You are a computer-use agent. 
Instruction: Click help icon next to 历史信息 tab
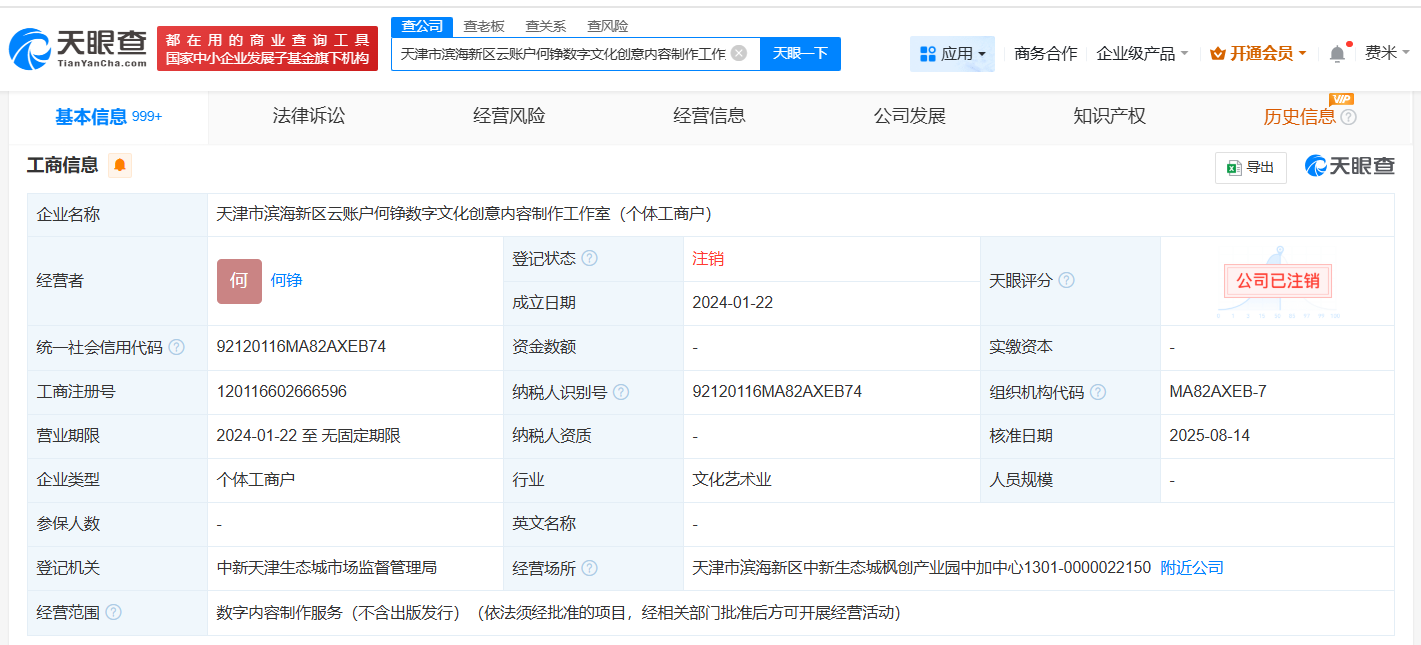[x=1348, y=117]
